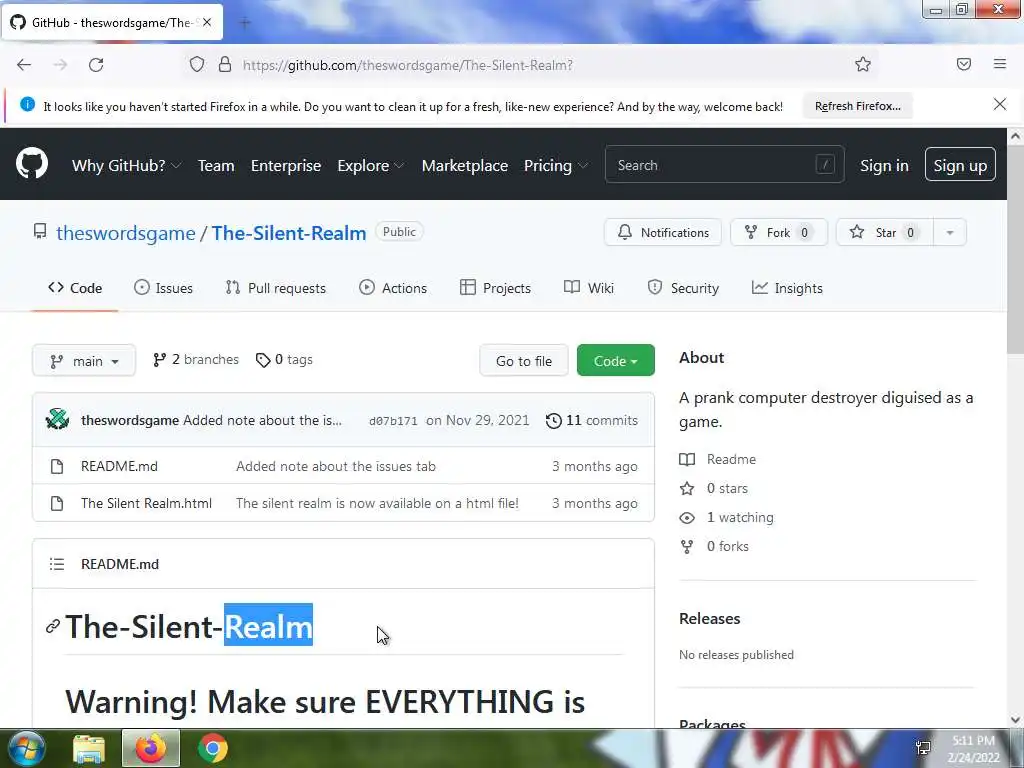
Task: Switch to the Issues tab
Action: (163, 288)
